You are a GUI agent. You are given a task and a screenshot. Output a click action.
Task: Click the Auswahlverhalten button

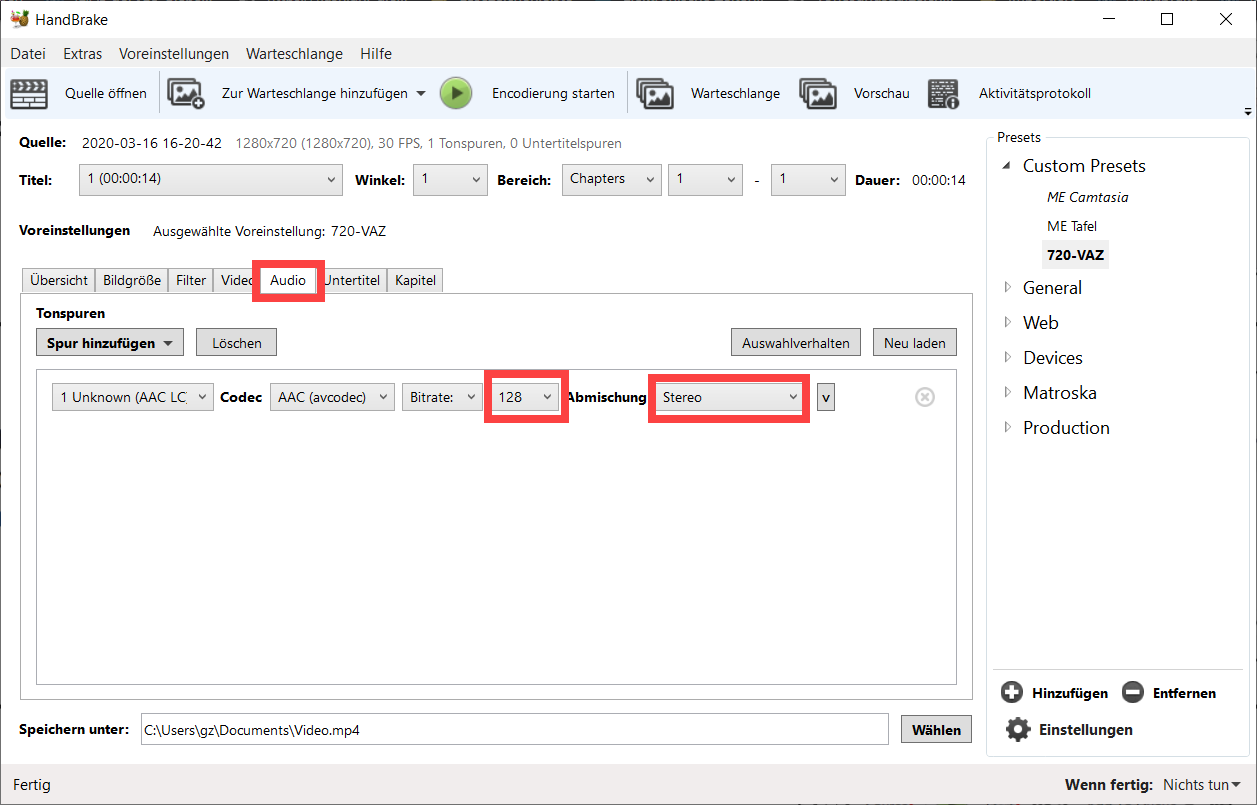796,343
